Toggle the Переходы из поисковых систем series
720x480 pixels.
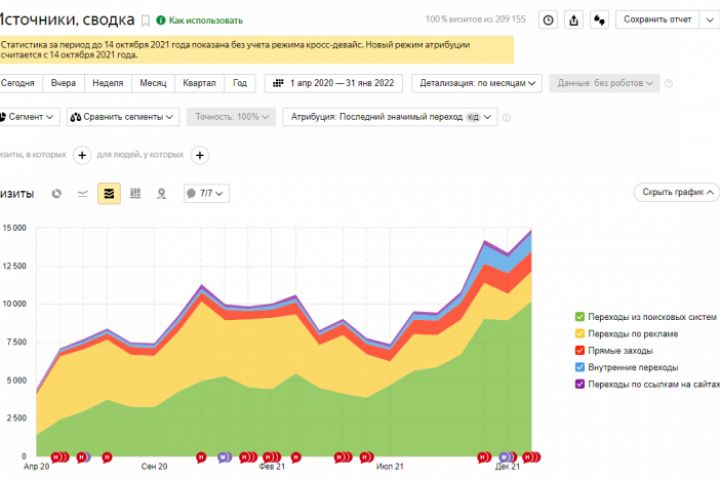coord(580,317)
